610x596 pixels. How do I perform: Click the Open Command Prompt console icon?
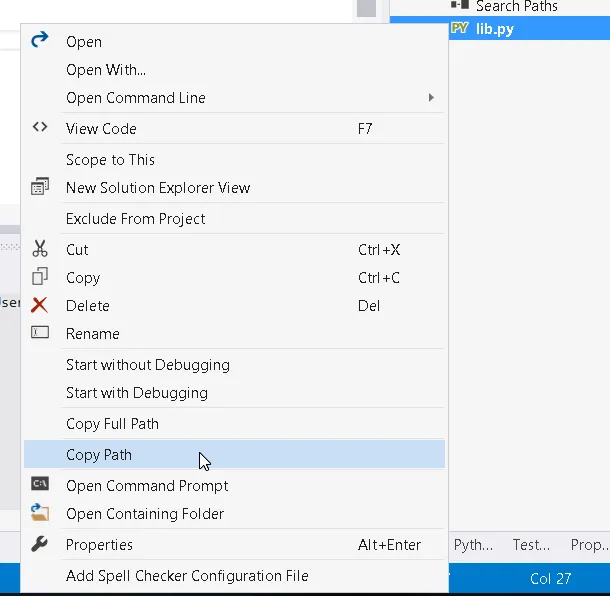coord(40,485)
